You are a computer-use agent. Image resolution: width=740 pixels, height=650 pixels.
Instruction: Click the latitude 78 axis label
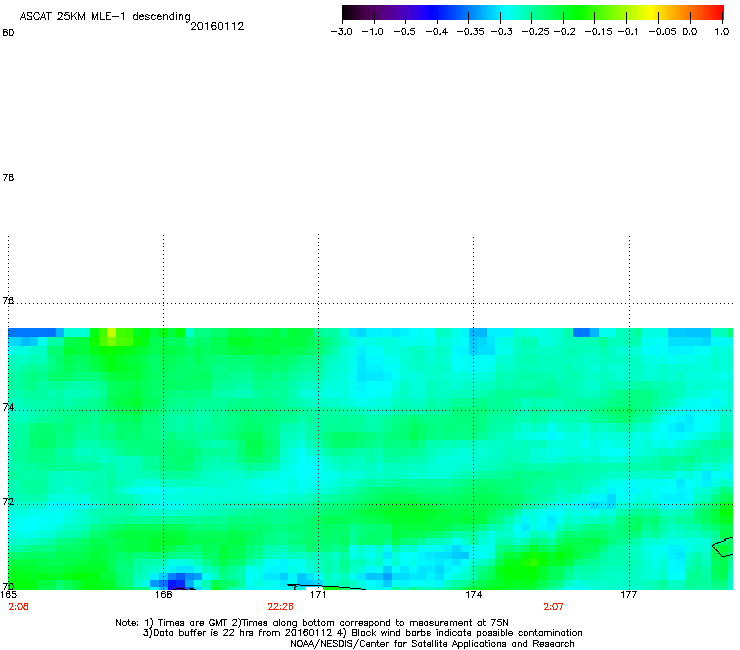point(8,177)
